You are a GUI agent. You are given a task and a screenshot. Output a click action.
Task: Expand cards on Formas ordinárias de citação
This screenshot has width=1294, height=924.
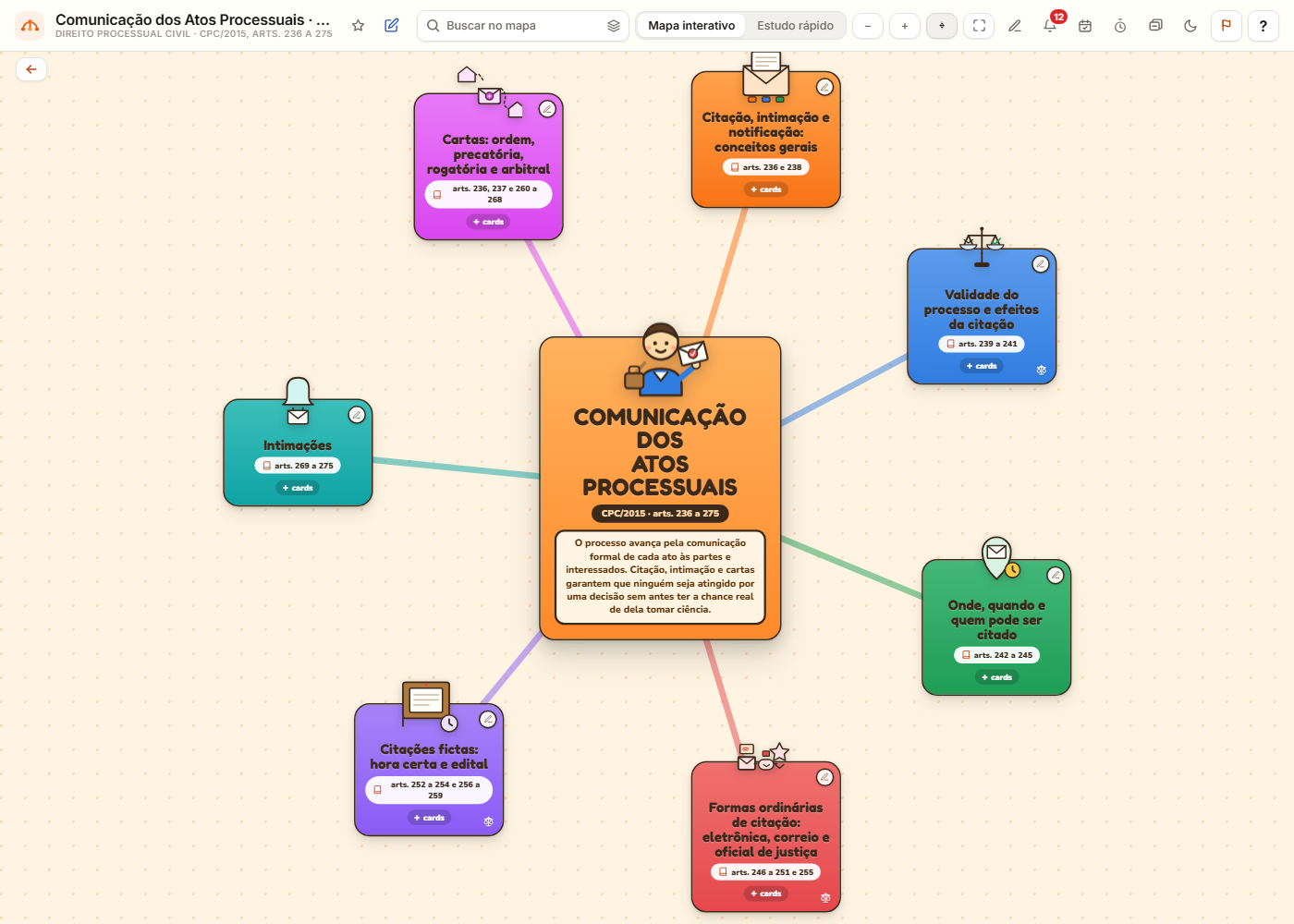pos(766,894)
